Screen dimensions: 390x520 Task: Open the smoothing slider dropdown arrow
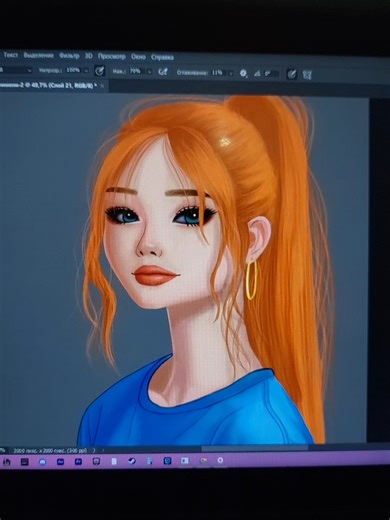click(231, 73)
